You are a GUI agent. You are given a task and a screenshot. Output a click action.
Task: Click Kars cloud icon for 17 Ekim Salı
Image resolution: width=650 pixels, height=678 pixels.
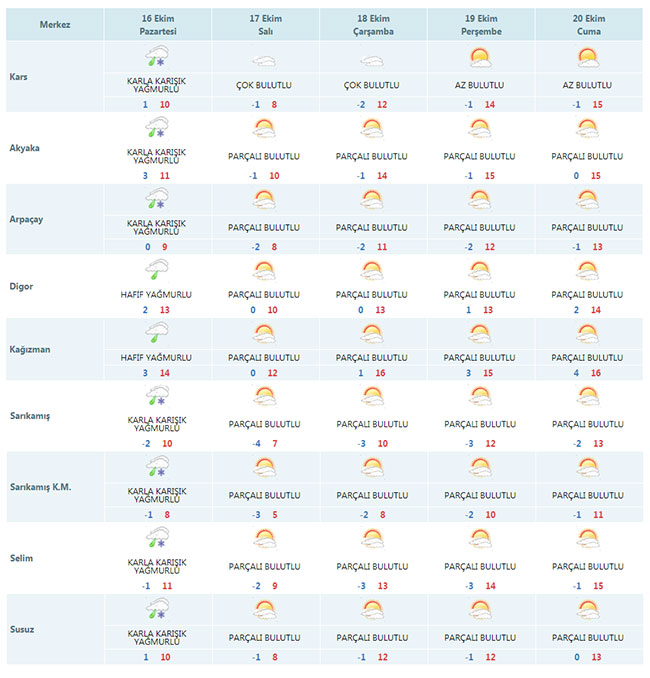[266, 60]
